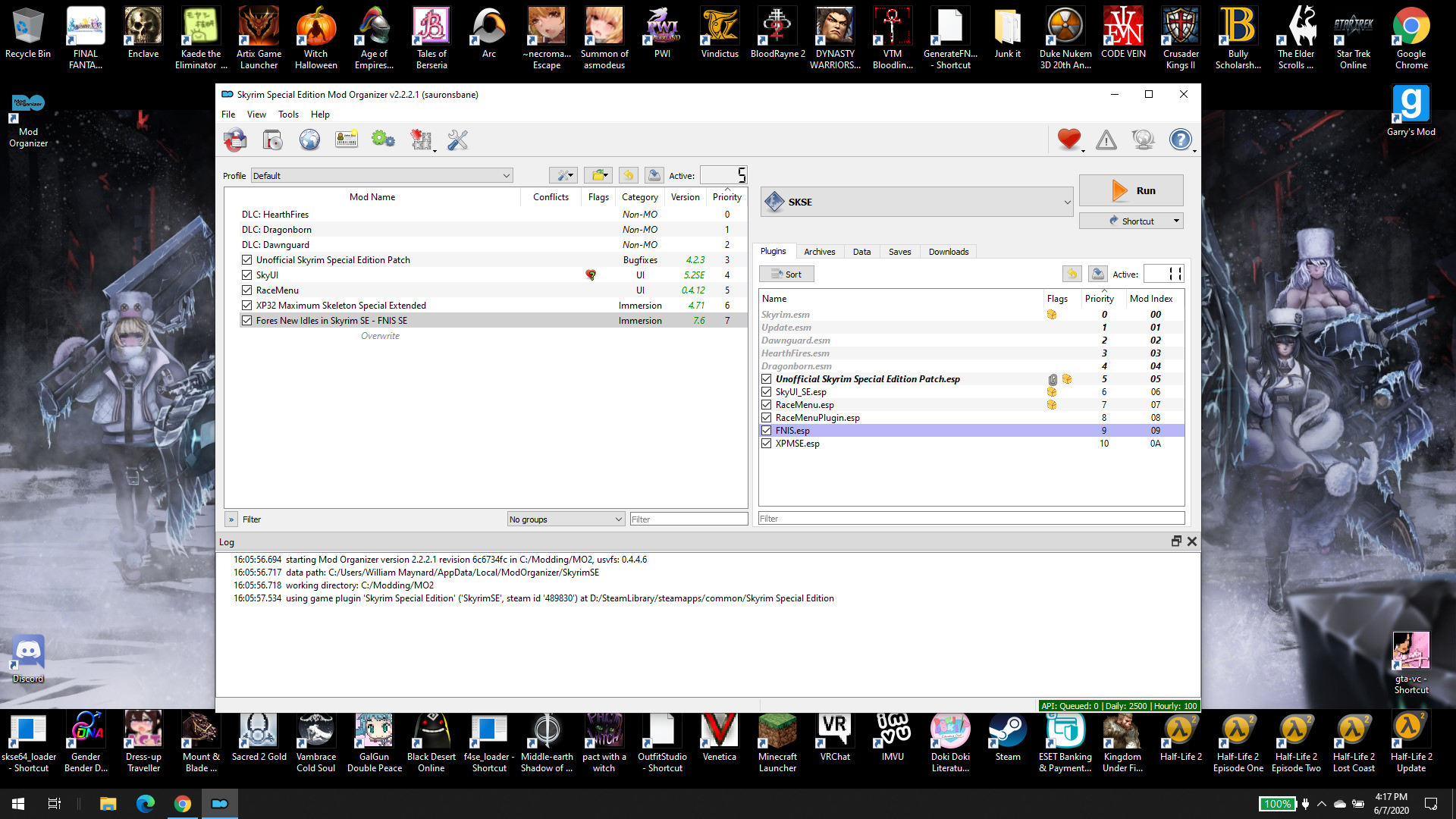Open the No groups dropdown
This screenshot has height=819, width=1456.
click(x=566, y=519)
